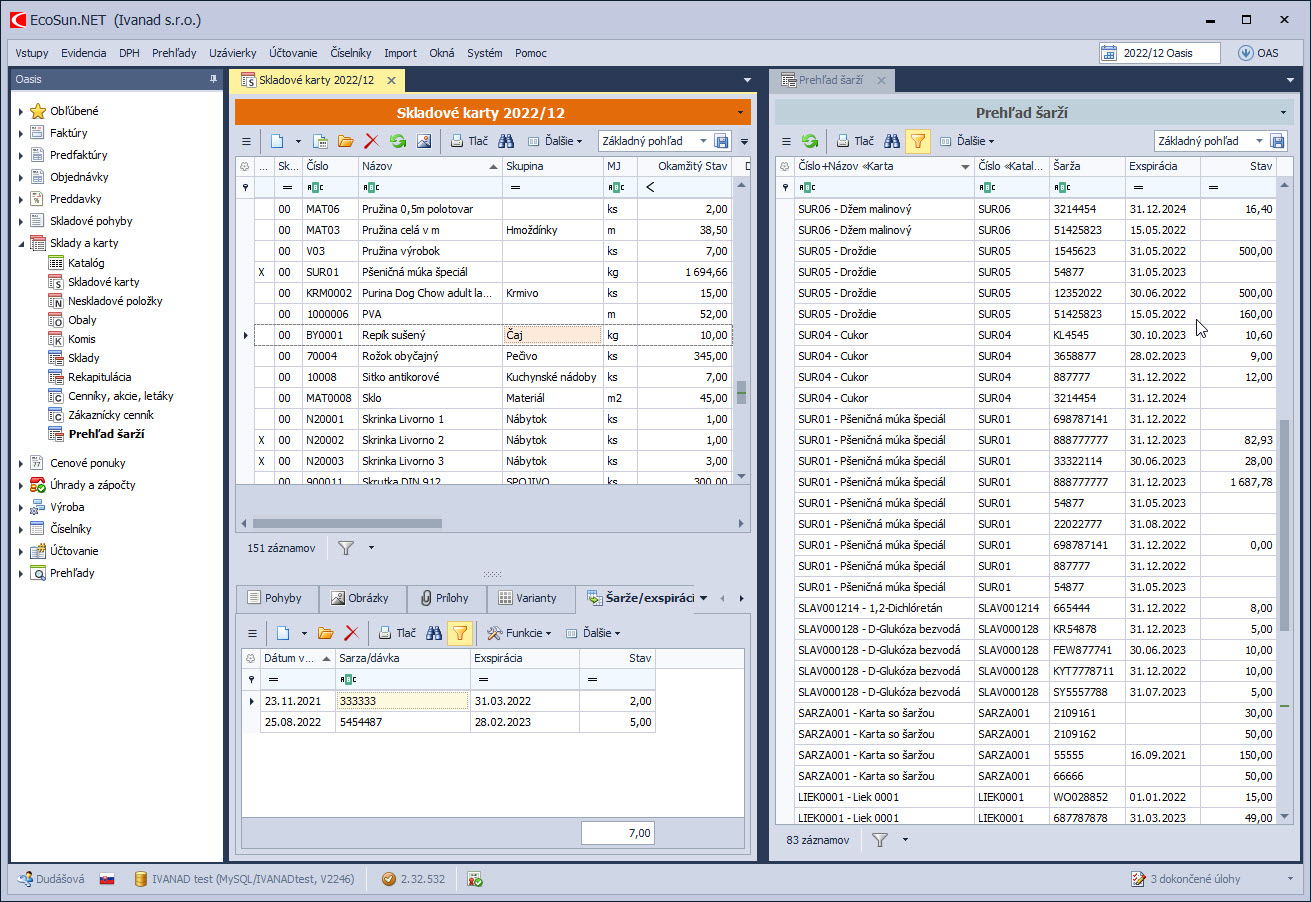Click the red delete X in Skladové karty toolbar

tap(371, 142)
